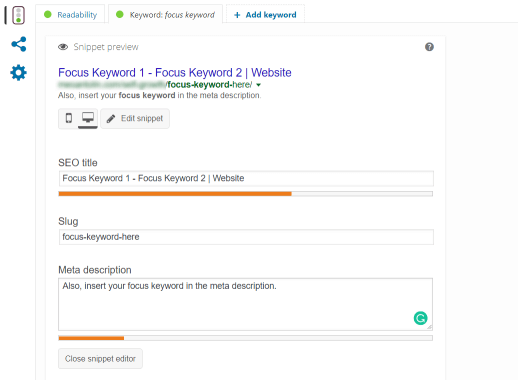Expand the green URL dropdown arrow
This screenshot has height=380, width=518.
coord(258,85)
